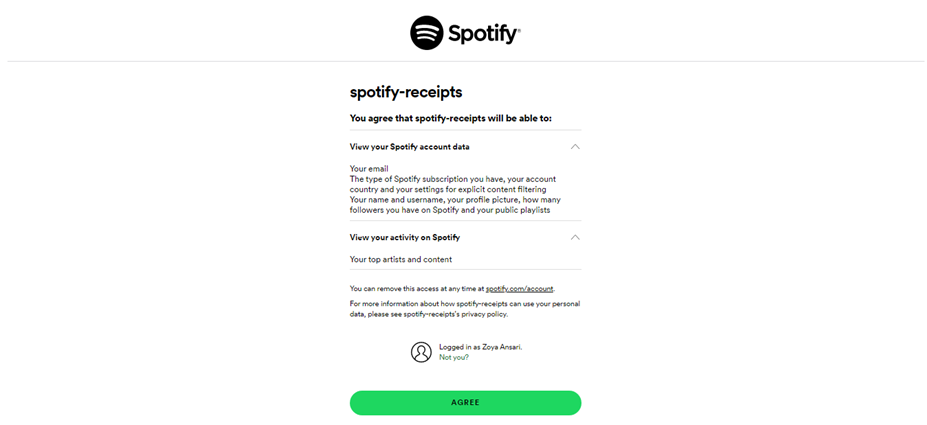Click the Spotify wordmark text
The image size is (927, 425).
pos(484,33)
